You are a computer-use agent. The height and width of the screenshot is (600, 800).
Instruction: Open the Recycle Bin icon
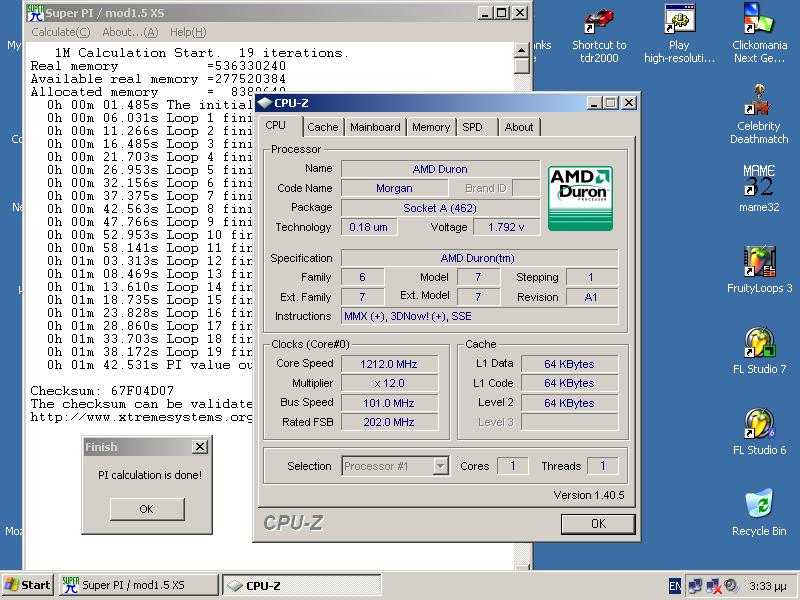pos(759,513)
